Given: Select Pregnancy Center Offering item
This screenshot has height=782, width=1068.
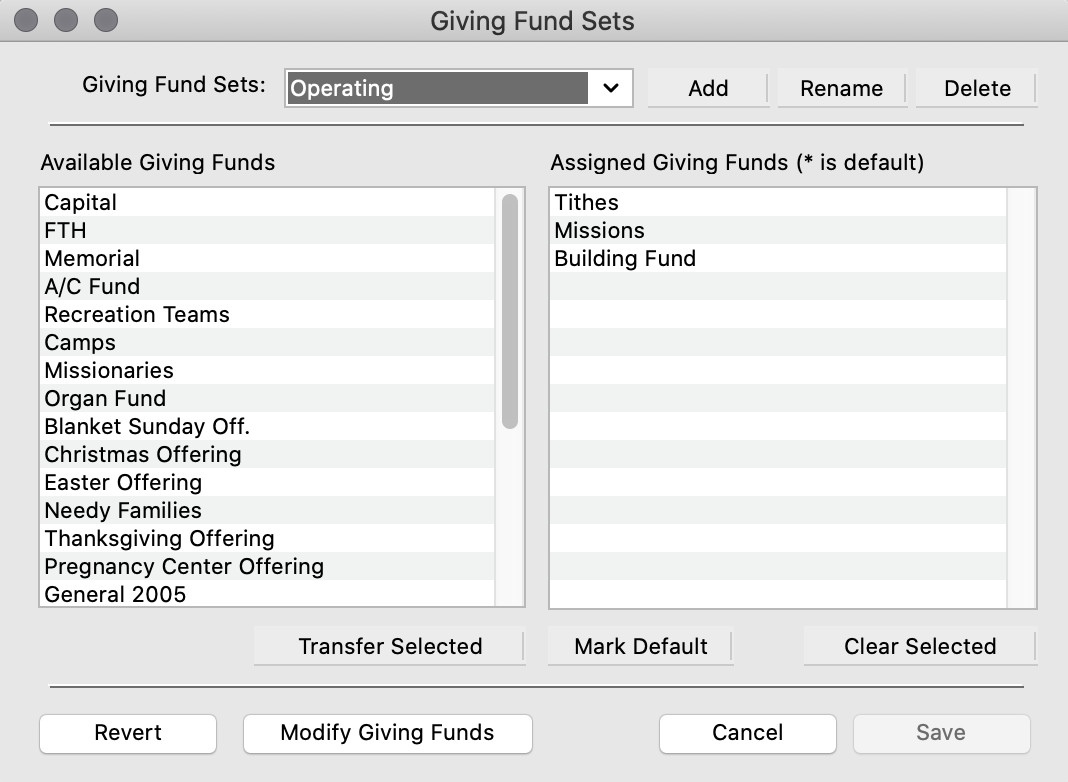Looking at the screenshot, I should [x=267, y=566].
